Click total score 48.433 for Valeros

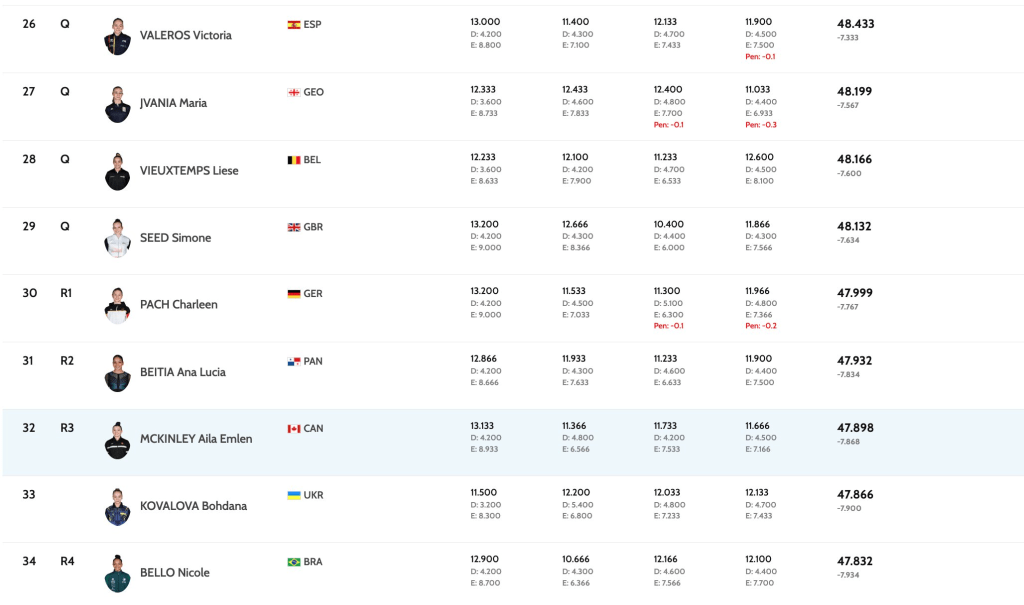tap(855, 24)
